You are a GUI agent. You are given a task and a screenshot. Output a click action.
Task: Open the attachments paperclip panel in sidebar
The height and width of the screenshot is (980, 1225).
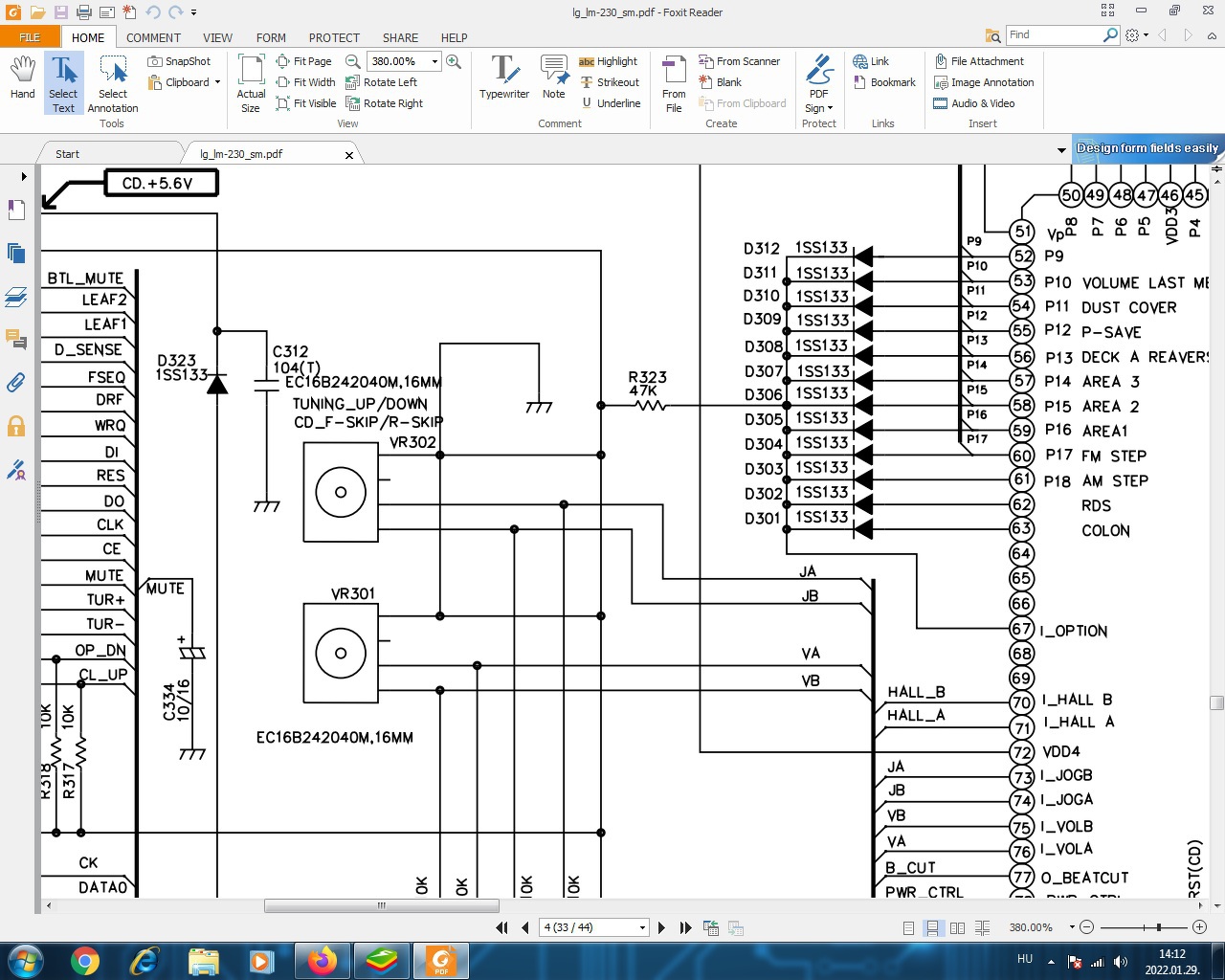pos(16,383)
